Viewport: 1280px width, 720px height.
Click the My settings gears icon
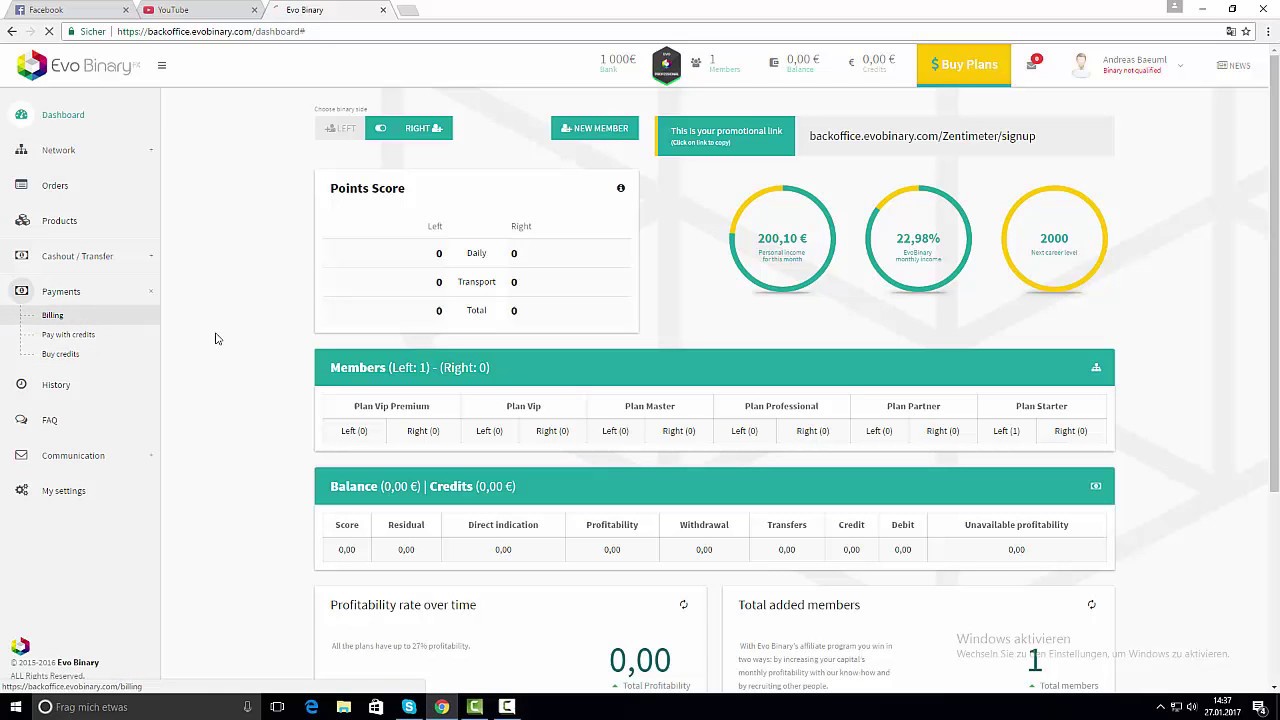tap(21, 490)
